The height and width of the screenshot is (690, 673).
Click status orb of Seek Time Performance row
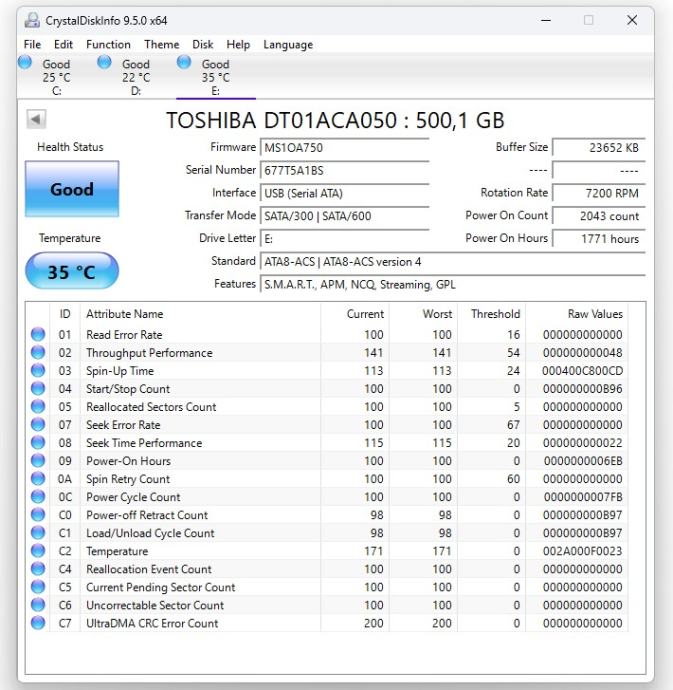coord(38,443)
